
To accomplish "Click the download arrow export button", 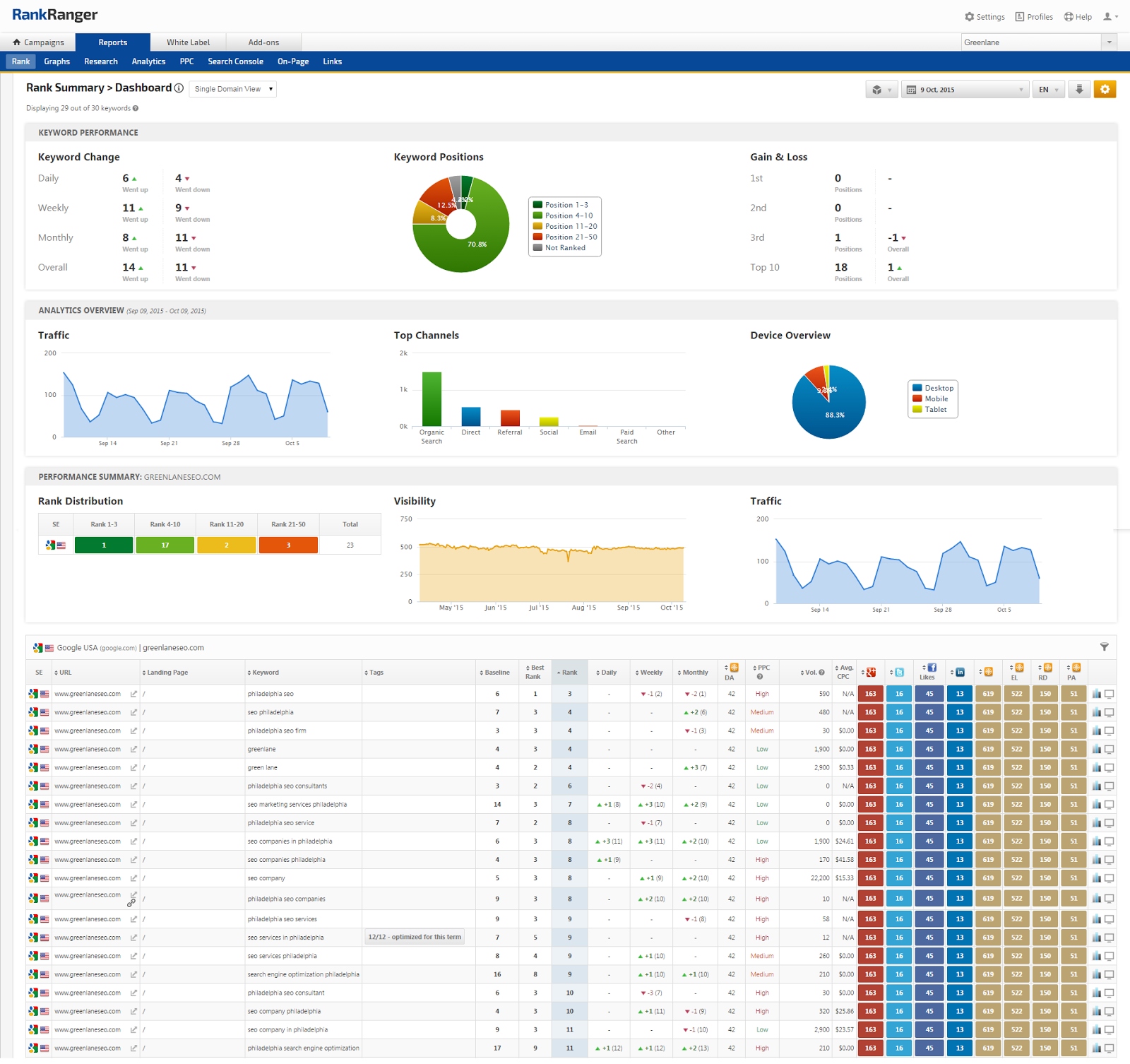I will point(1079,90).
